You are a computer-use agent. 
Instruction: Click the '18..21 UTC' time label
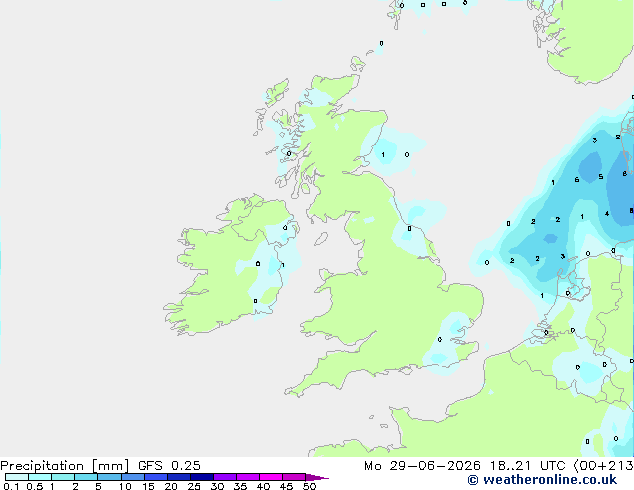(x=527, y=466)
